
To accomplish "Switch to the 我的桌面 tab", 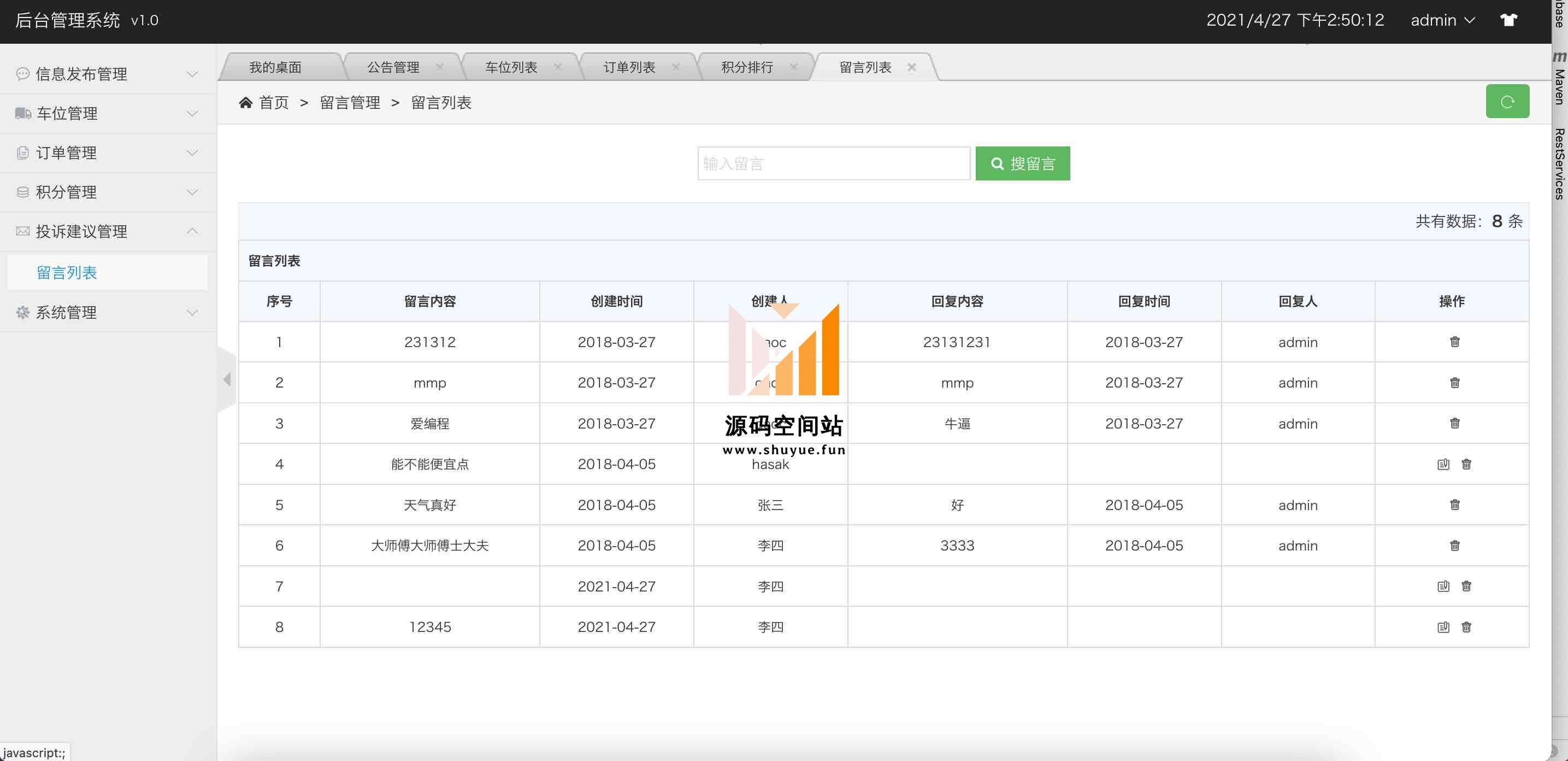I will click(275, 67).
